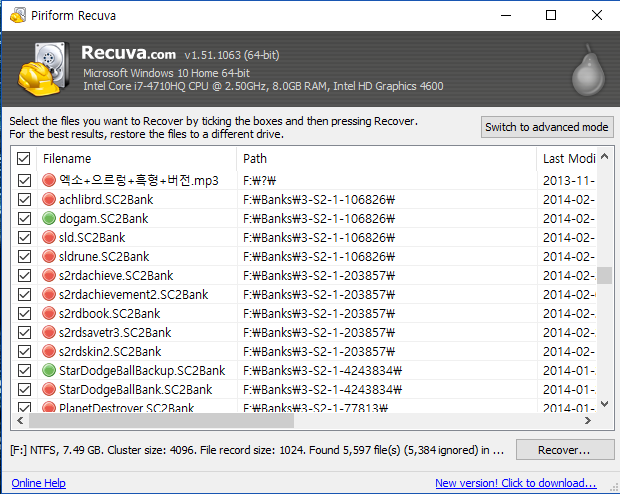Click green status dot of dogam.SC2Bank
Viewport: 620px width, 494px height.
[49, 218]
